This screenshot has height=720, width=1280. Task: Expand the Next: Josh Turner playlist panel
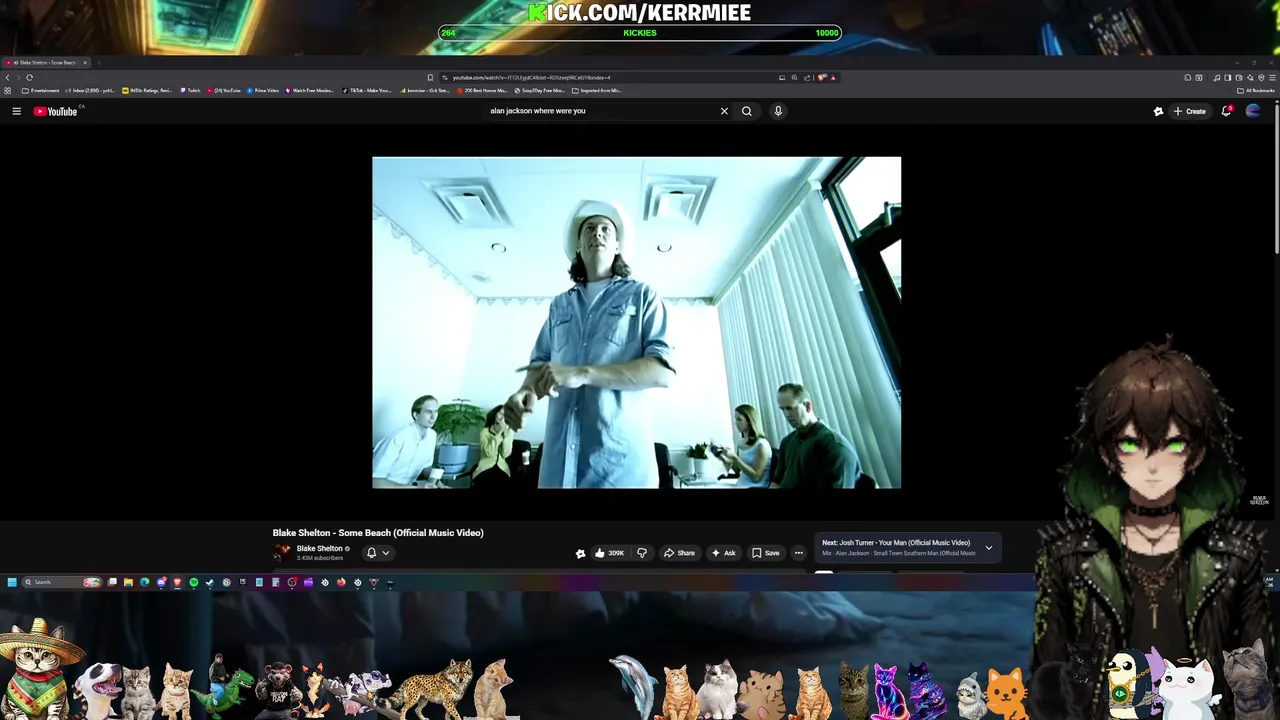(989, 547)
